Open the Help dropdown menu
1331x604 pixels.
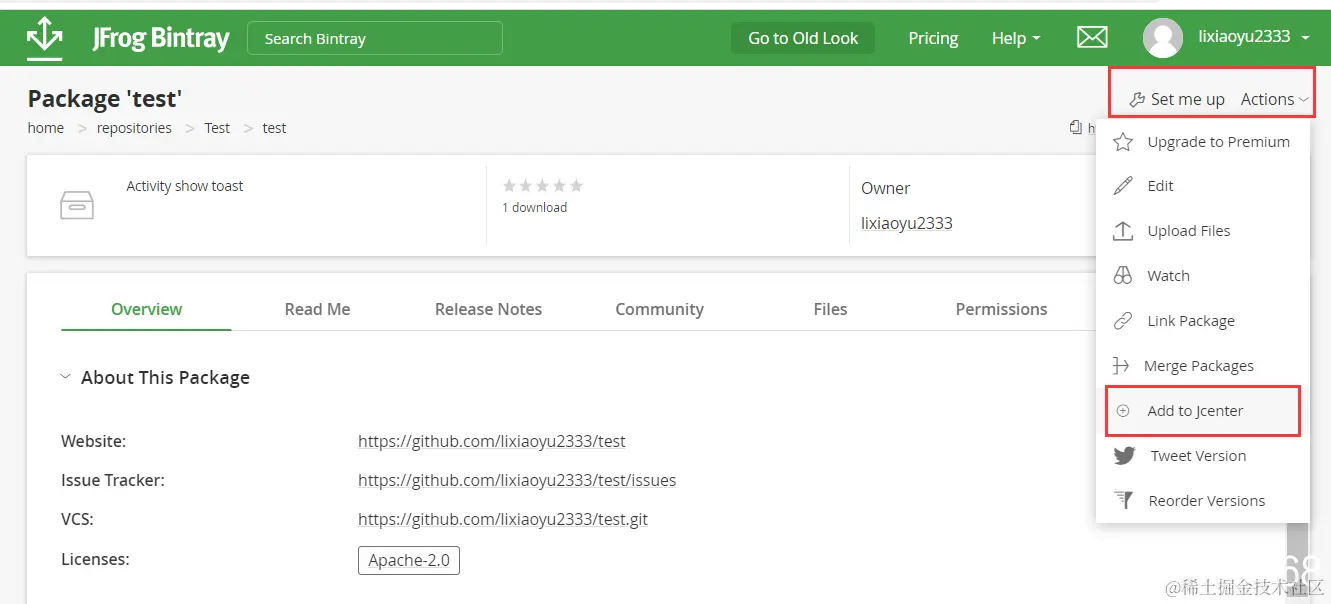coord(1016,38)
